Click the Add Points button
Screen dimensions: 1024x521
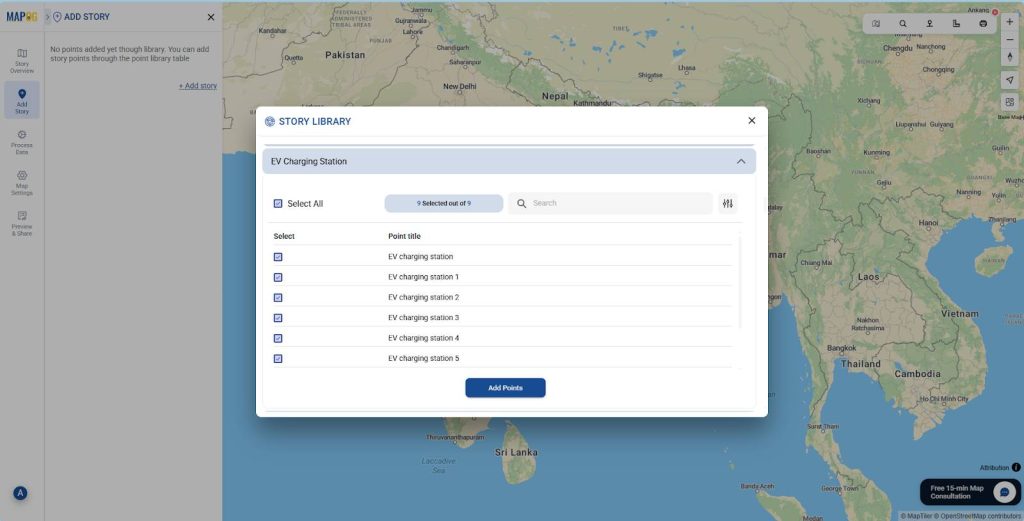point(505,388)
